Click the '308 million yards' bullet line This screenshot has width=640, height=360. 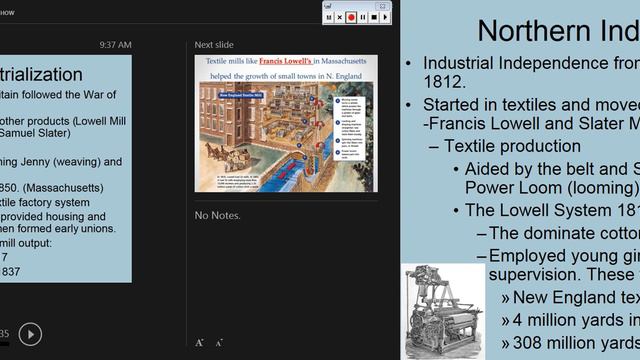(576, 343)
